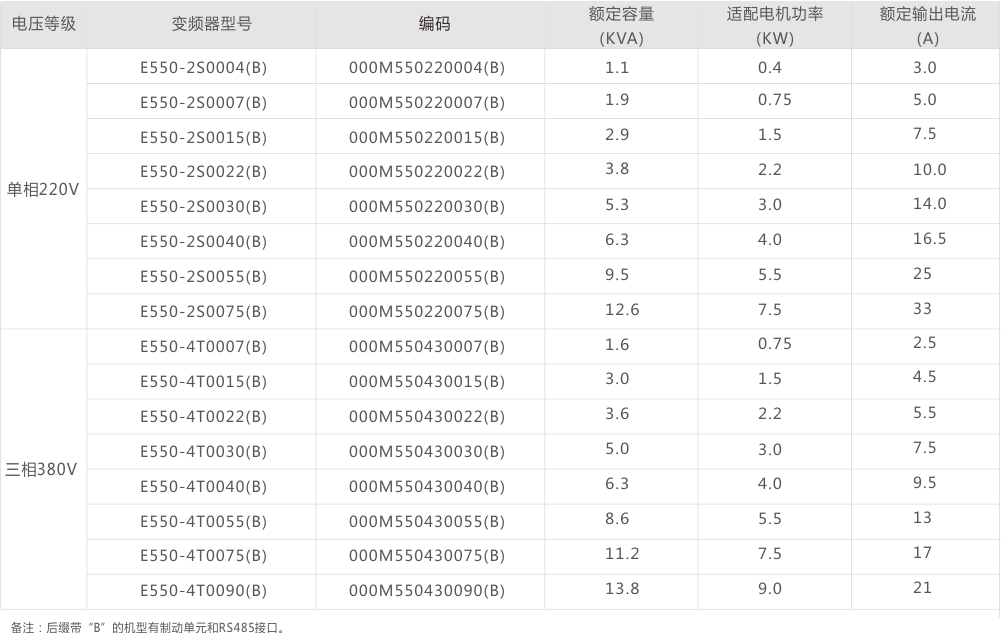Click code 000M550430090(B)

(x=427, y=592)
